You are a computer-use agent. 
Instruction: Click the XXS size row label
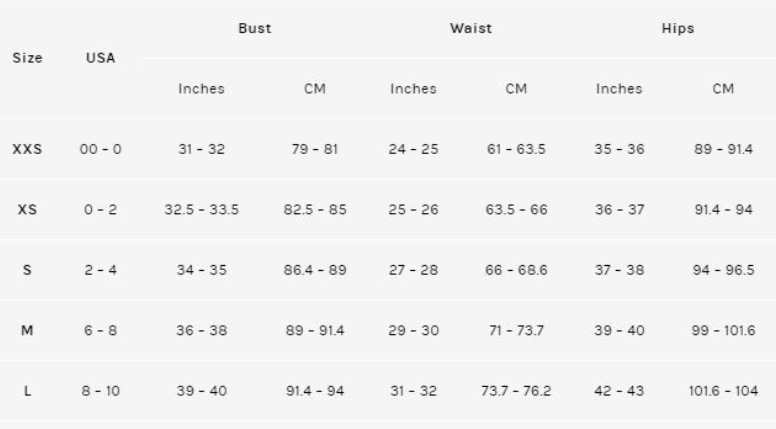click(27, 149)
